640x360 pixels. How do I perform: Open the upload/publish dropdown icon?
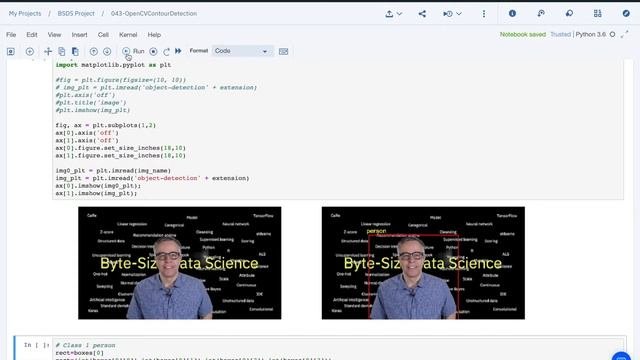pyautogui.click(x=393, y=14)
